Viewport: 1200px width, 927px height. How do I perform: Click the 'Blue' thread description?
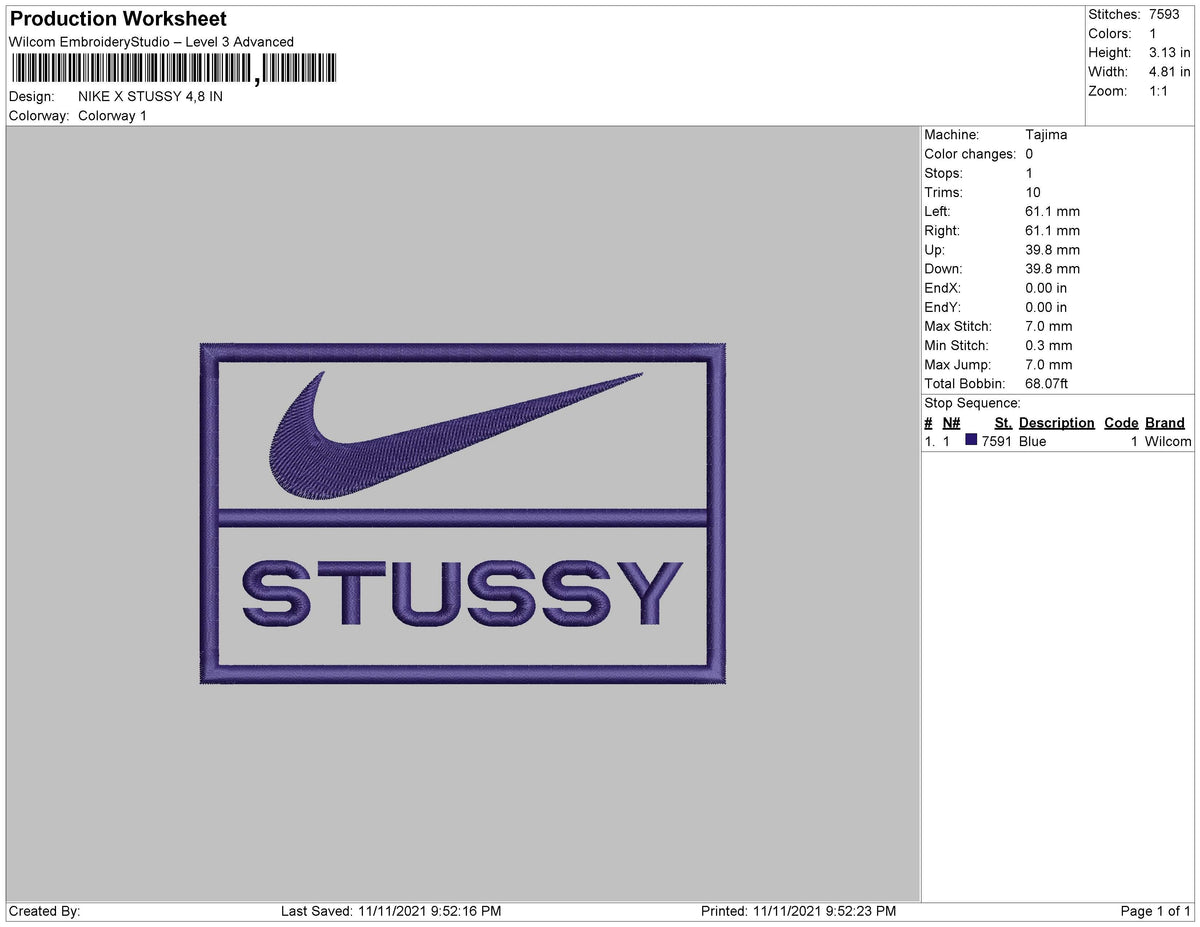[x=1033, y=441]
